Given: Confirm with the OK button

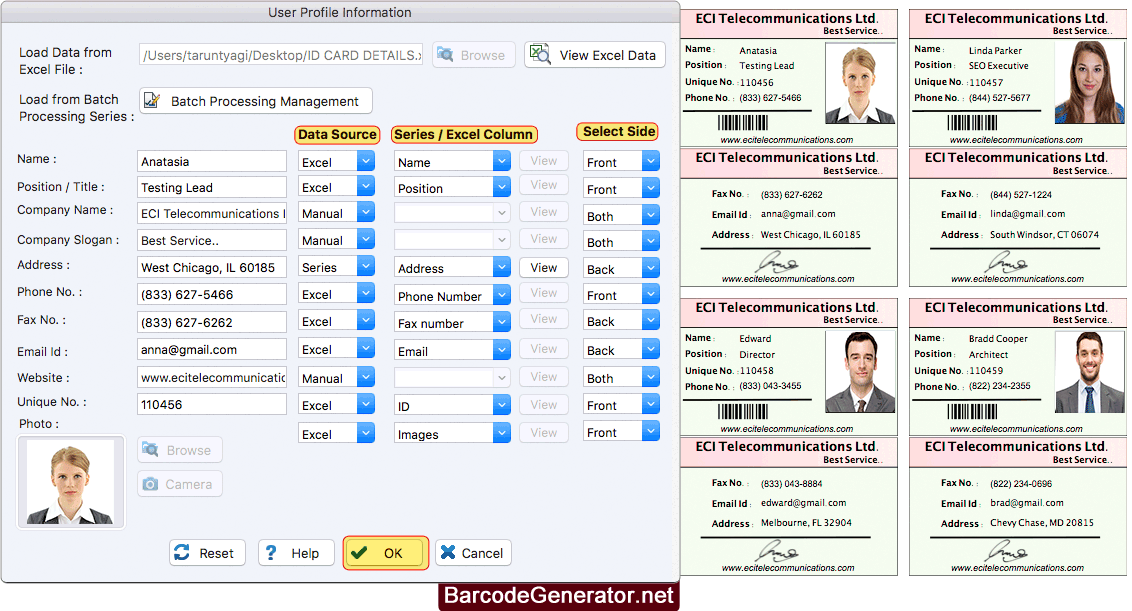Looking at the screenshot, I should coord(386,553).
